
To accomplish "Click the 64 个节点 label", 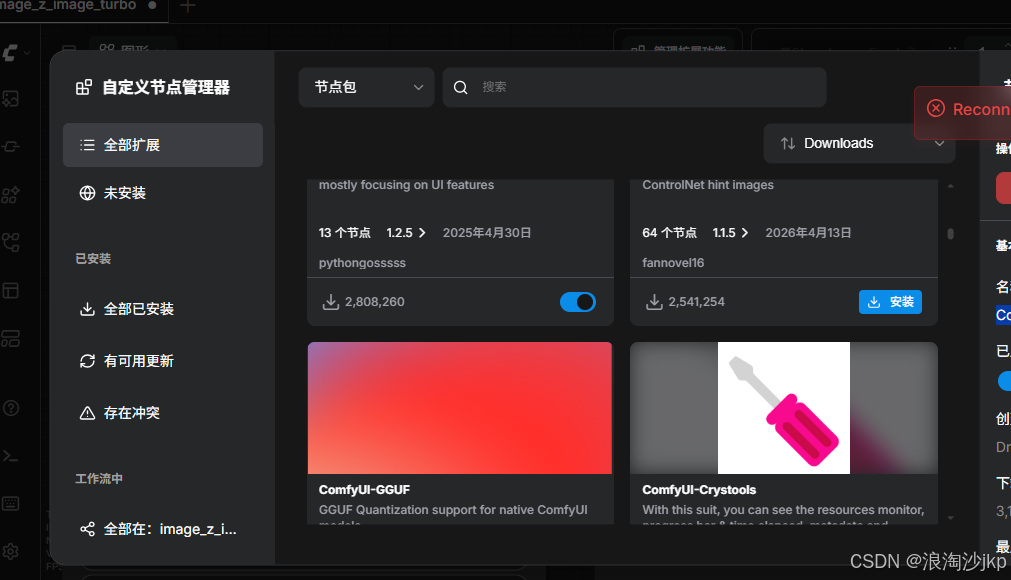I will pyautogui.click(x=669, y=233).
